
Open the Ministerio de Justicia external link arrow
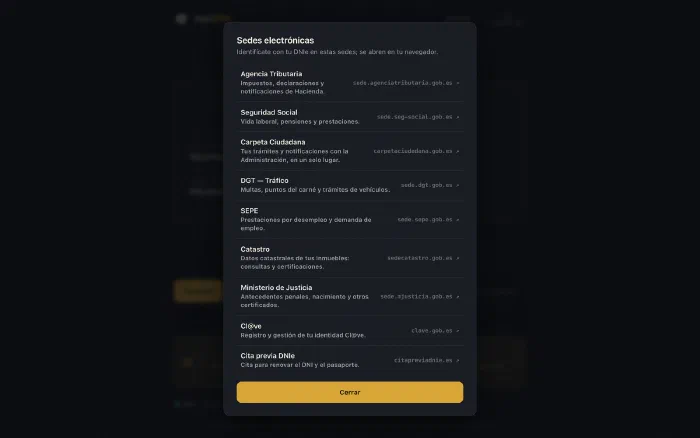(x=458, y=296)
